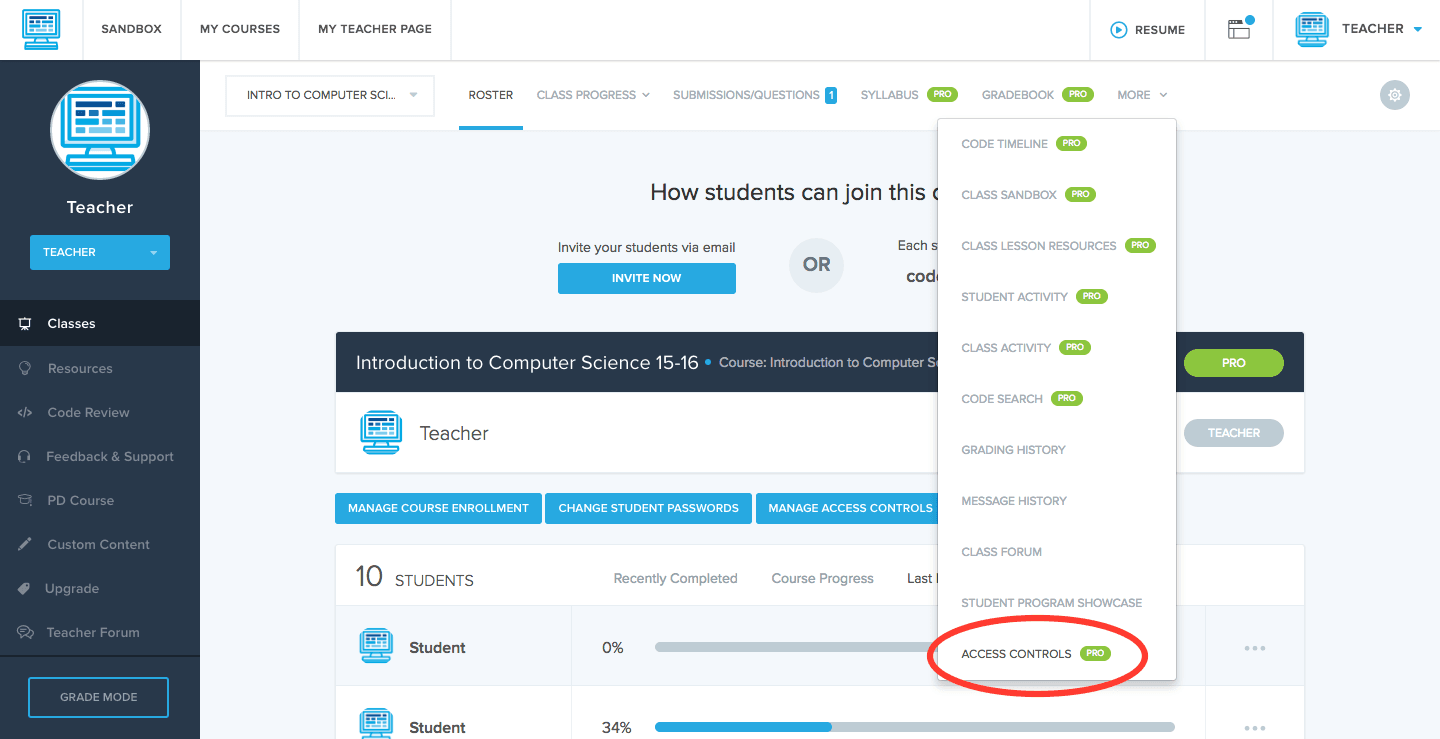1440x739 pixels.
Task: Click the notifications window icon
Action: click(1240, 29)
